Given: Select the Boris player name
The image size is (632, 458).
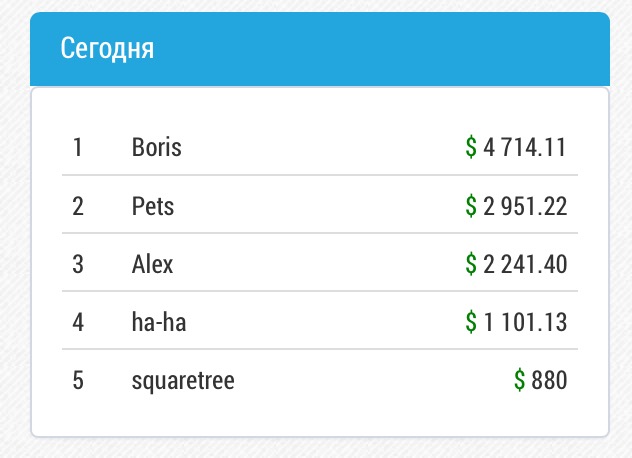Looking at the screenshot, I should coord(156,147).
